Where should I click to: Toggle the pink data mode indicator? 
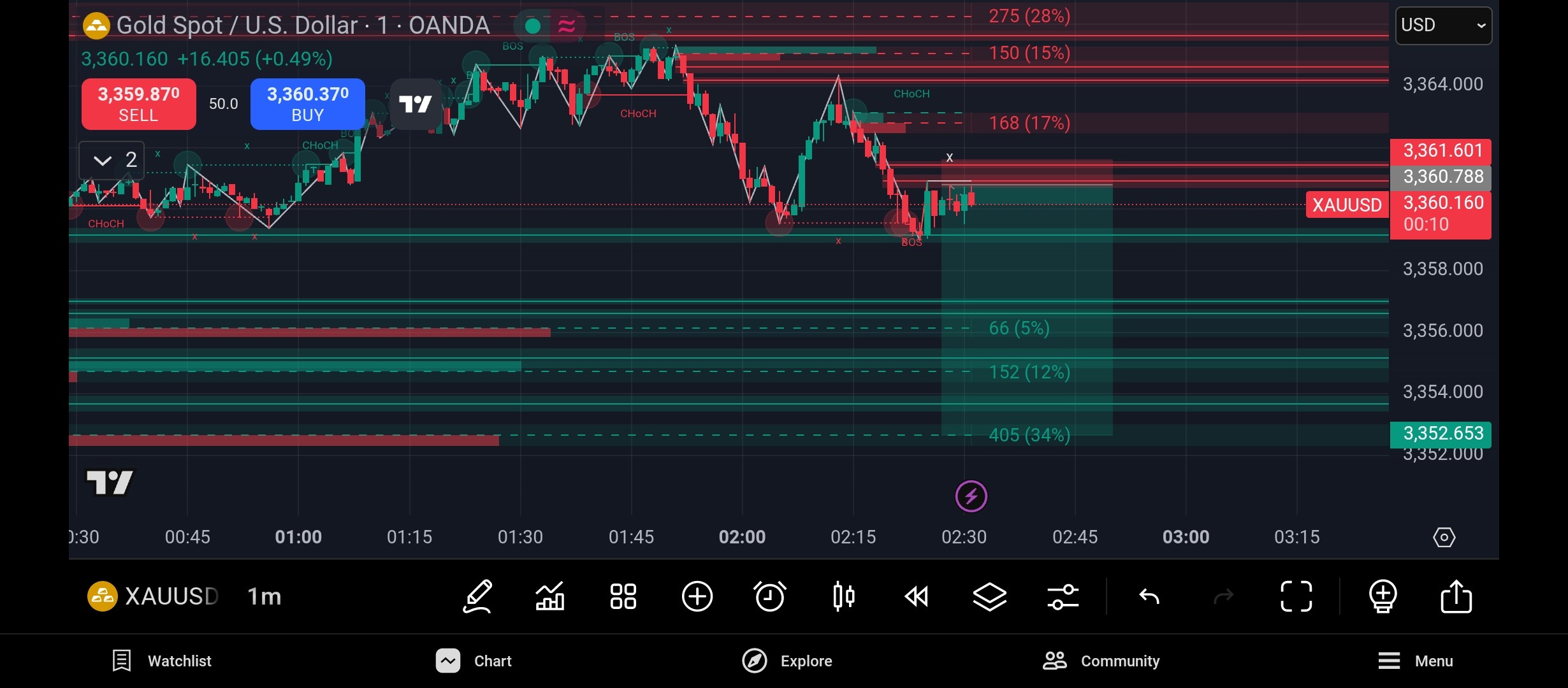(x=566, y=26)
